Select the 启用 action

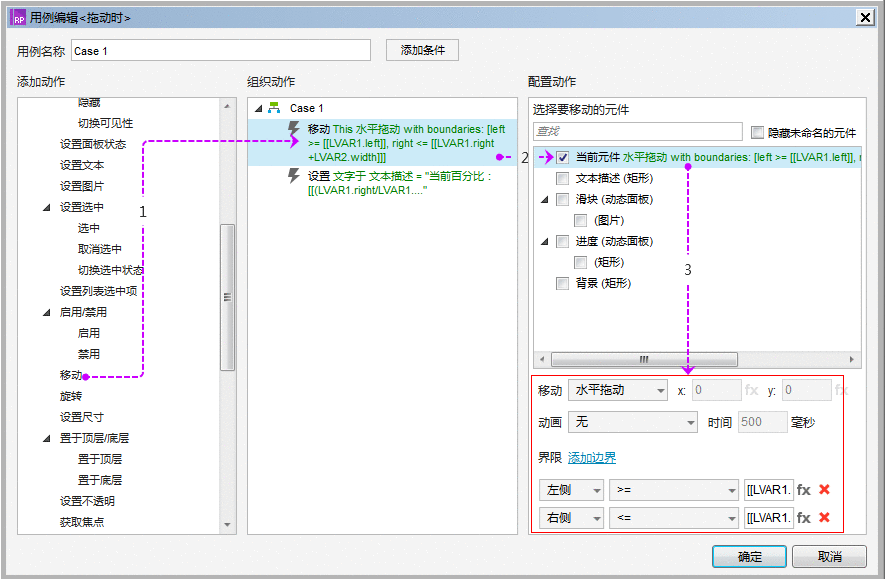tap(89, 333)
